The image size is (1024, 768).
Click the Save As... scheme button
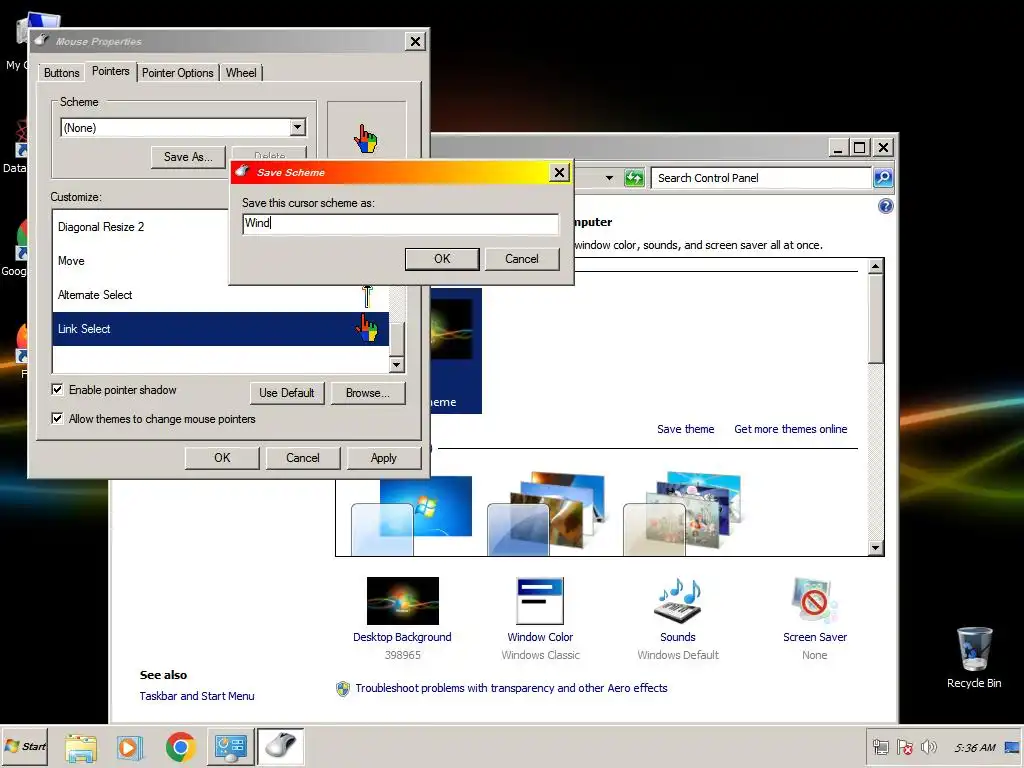[x=188, y=157]
